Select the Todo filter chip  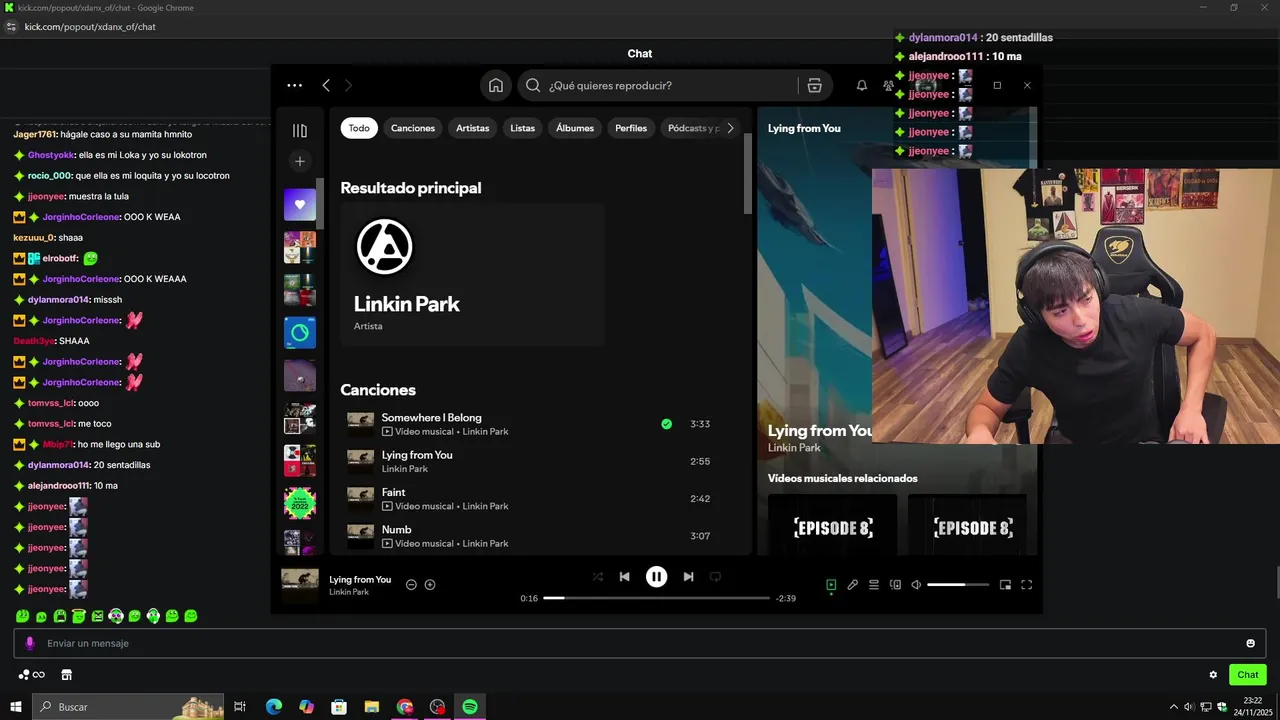359,128
